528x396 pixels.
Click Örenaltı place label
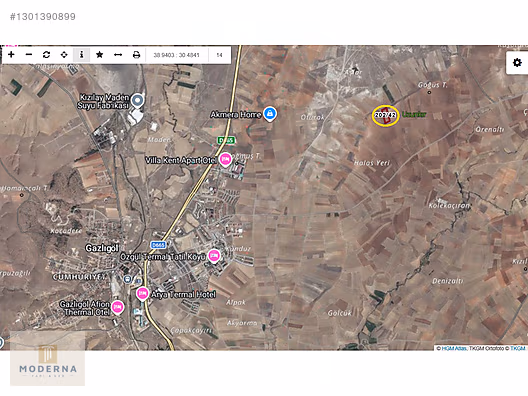pyautogui.click(x=490, y=129)
